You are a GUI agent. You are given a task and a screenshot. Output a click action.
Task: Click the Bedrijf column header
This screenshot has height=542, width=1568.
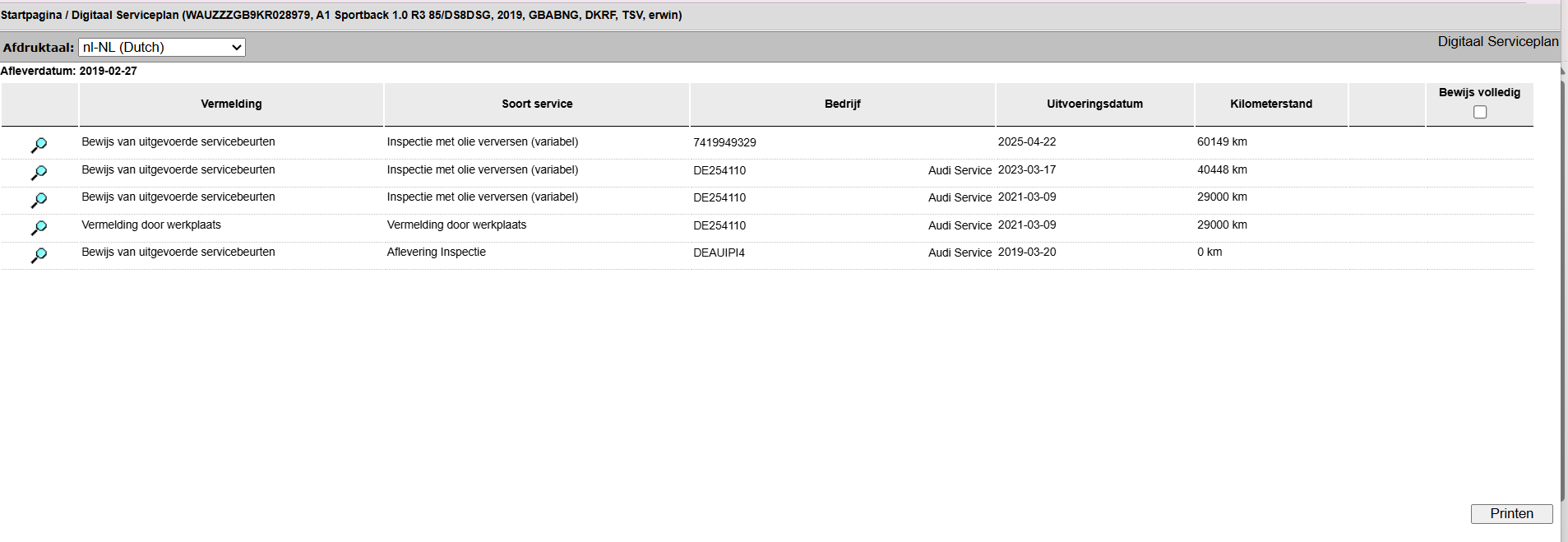tap(843, 104)
